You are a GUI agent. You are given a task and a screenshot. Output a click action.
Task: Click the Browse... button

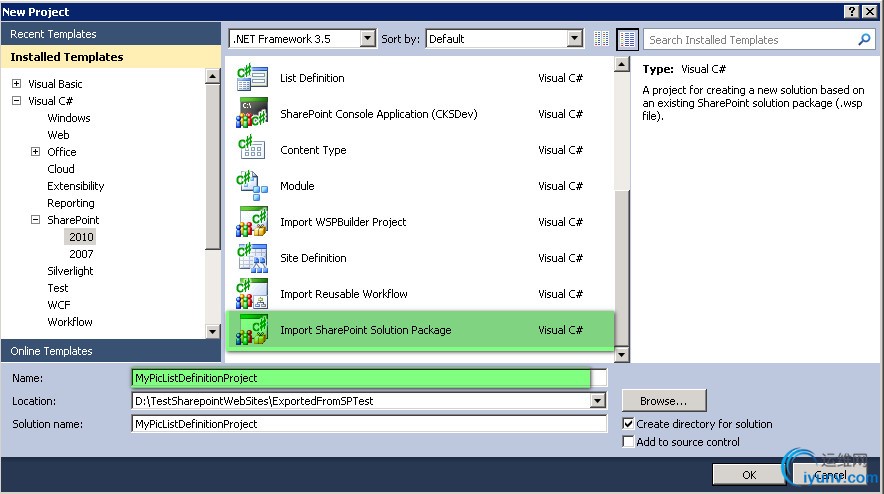coord(664,401)
